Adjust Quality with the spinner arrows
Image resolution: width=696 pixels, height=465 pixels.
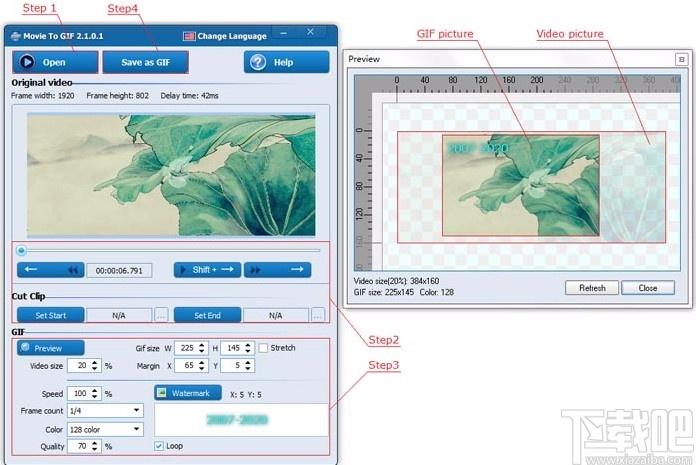point(95,446)
